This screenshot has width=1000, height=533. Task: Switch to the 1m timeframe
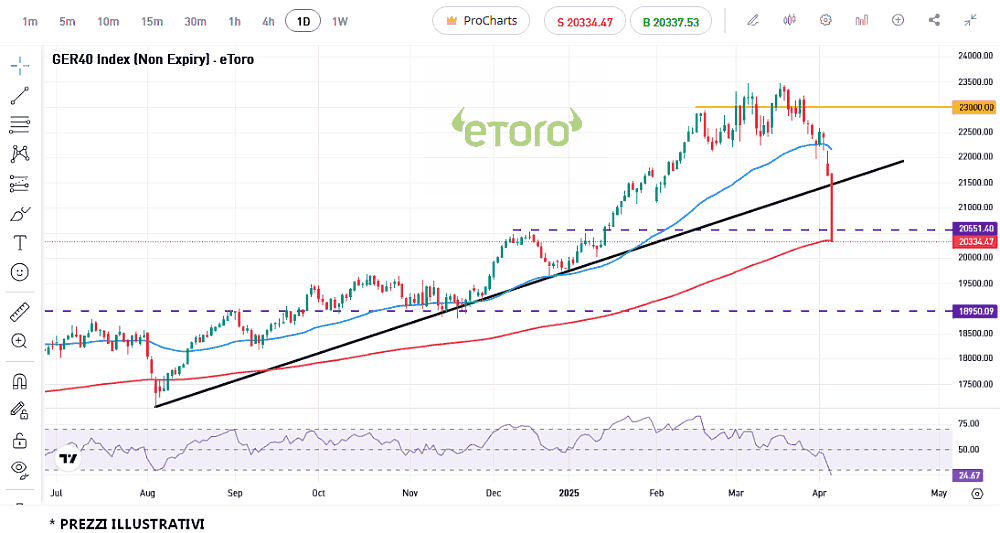pyautogui.click(x=30, y=22)
